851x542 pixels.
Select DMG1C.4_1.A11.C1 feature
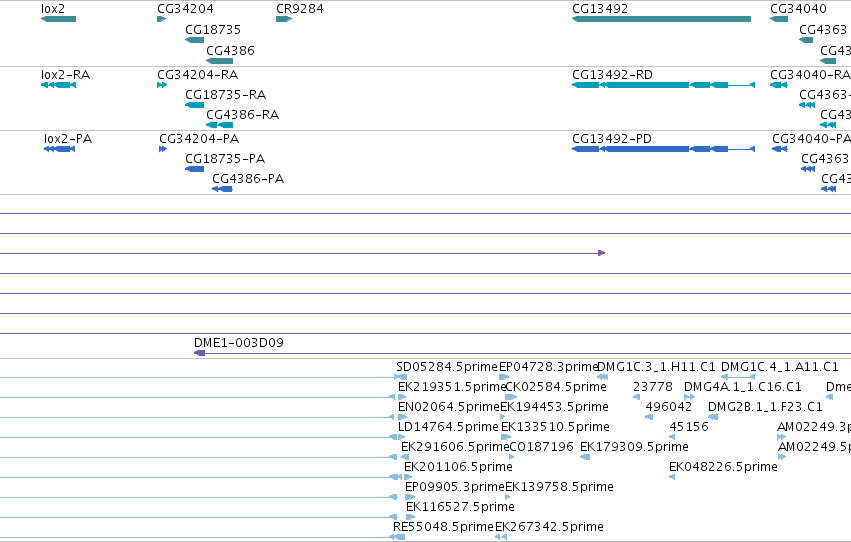pyautogui.click(x=738, y=377)
